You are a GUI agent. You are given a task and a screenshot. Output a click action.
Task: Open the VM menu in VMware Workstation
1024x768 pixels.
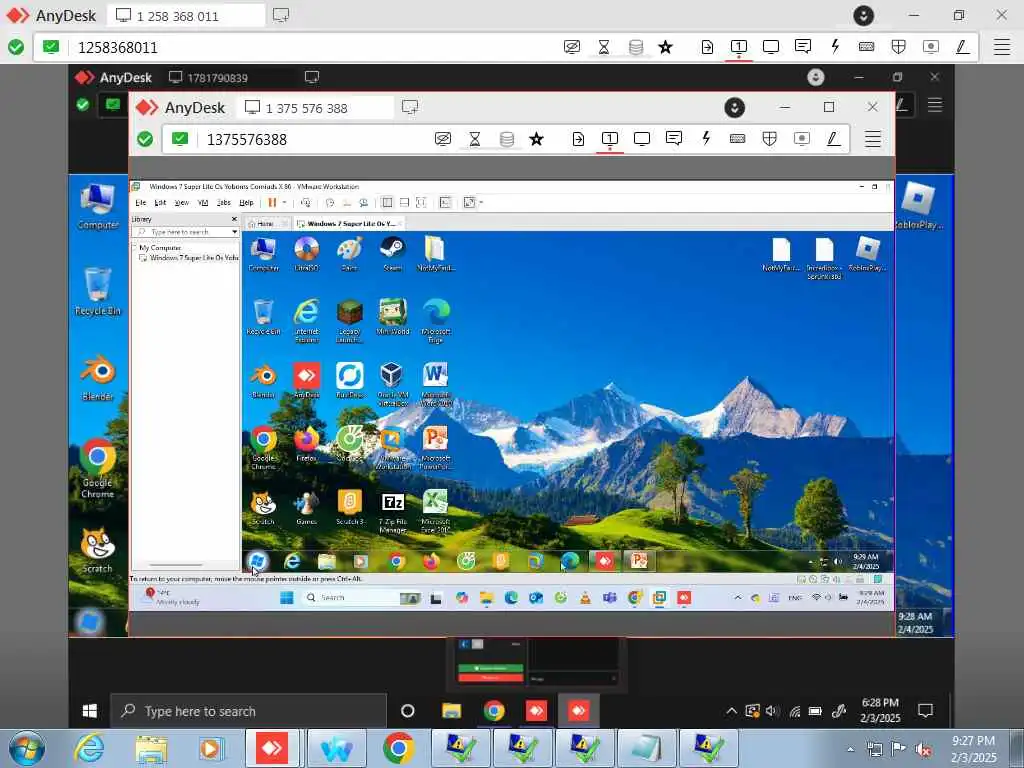[x=202, y=202]
